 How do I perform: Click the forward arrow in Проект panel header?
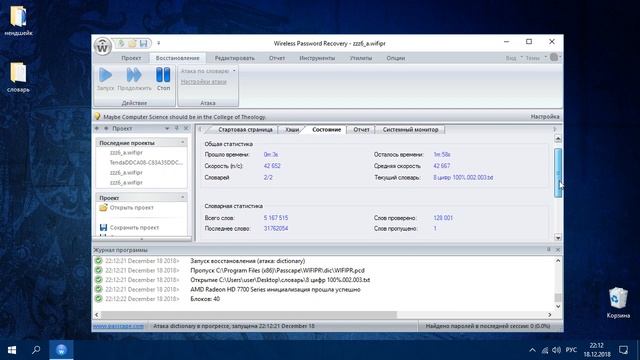[106, 128]
